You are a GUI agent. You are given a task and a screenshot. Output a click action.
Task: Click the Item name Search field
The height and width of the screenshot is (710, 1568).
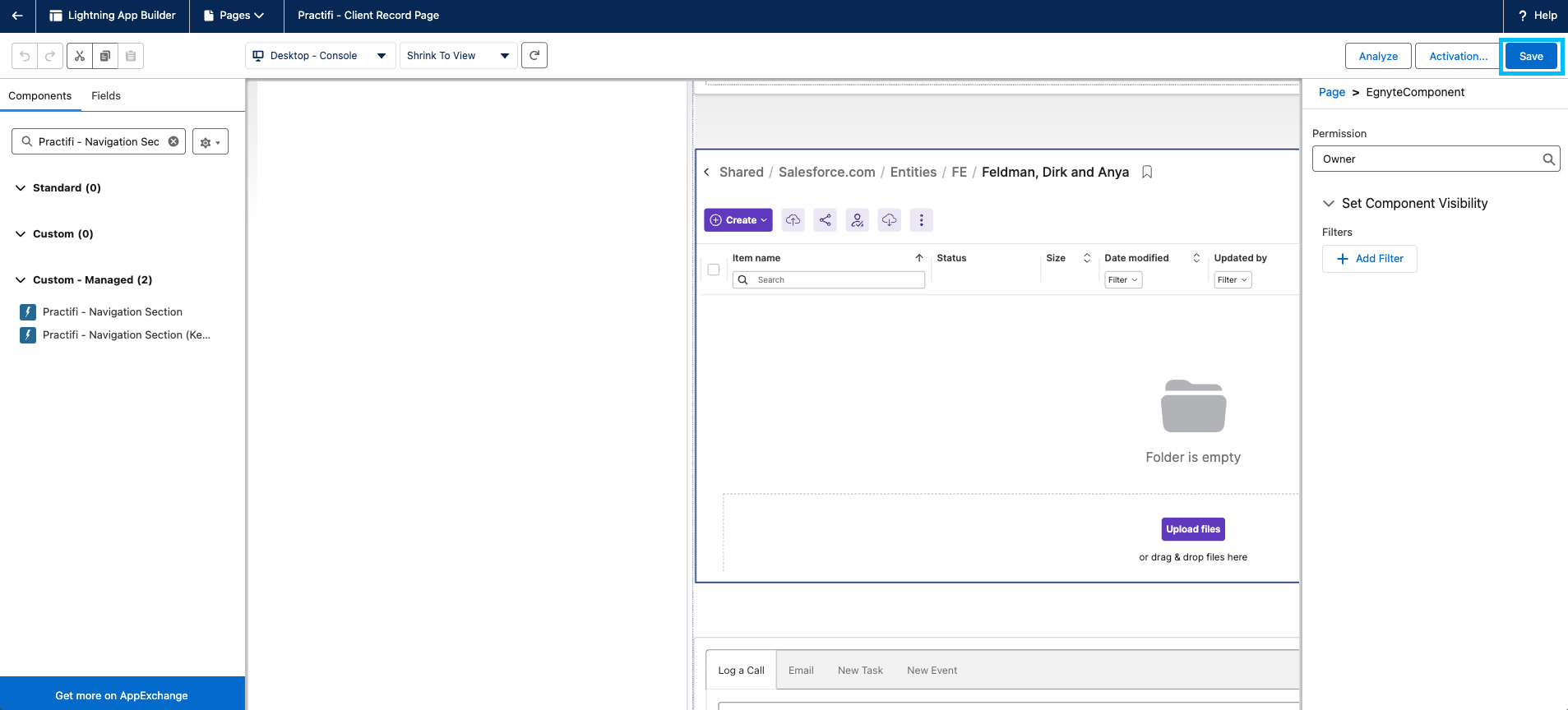pos(829,280)
